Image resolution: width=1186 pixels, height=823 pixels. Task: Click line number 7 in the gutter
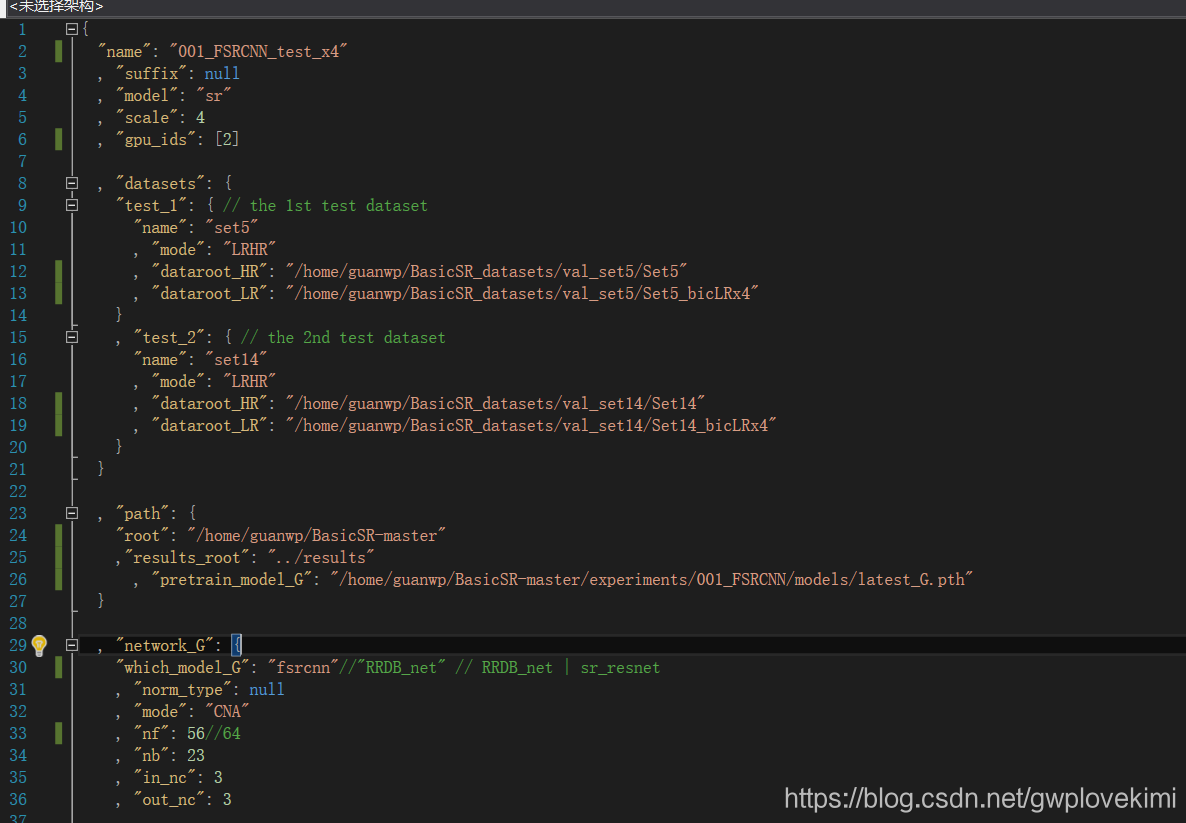coord(22,161)
